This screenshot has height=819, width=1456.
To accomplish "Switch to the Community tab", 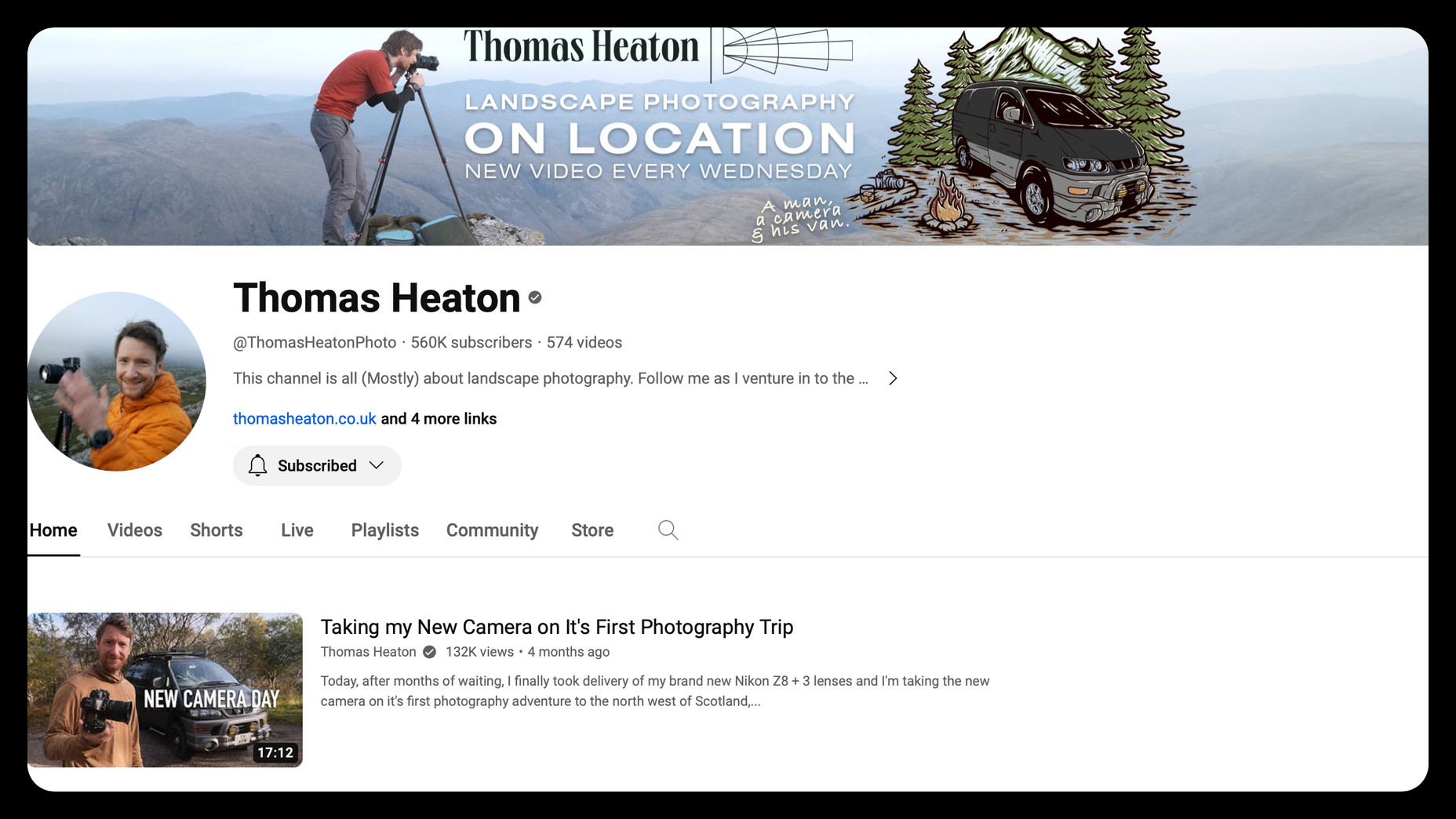I will (492, 530).
